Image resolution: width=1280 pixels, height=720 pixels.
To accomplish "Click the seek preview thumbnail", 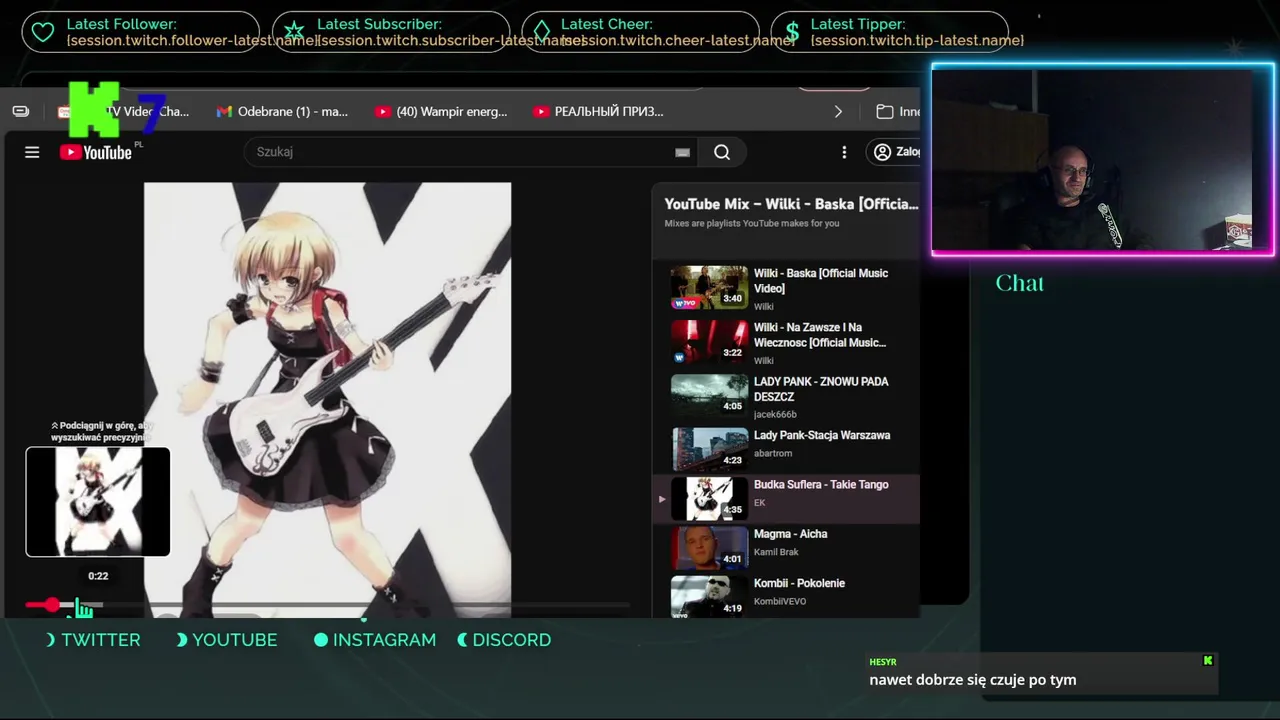I will pyautogui.click(x=98, y=501).
